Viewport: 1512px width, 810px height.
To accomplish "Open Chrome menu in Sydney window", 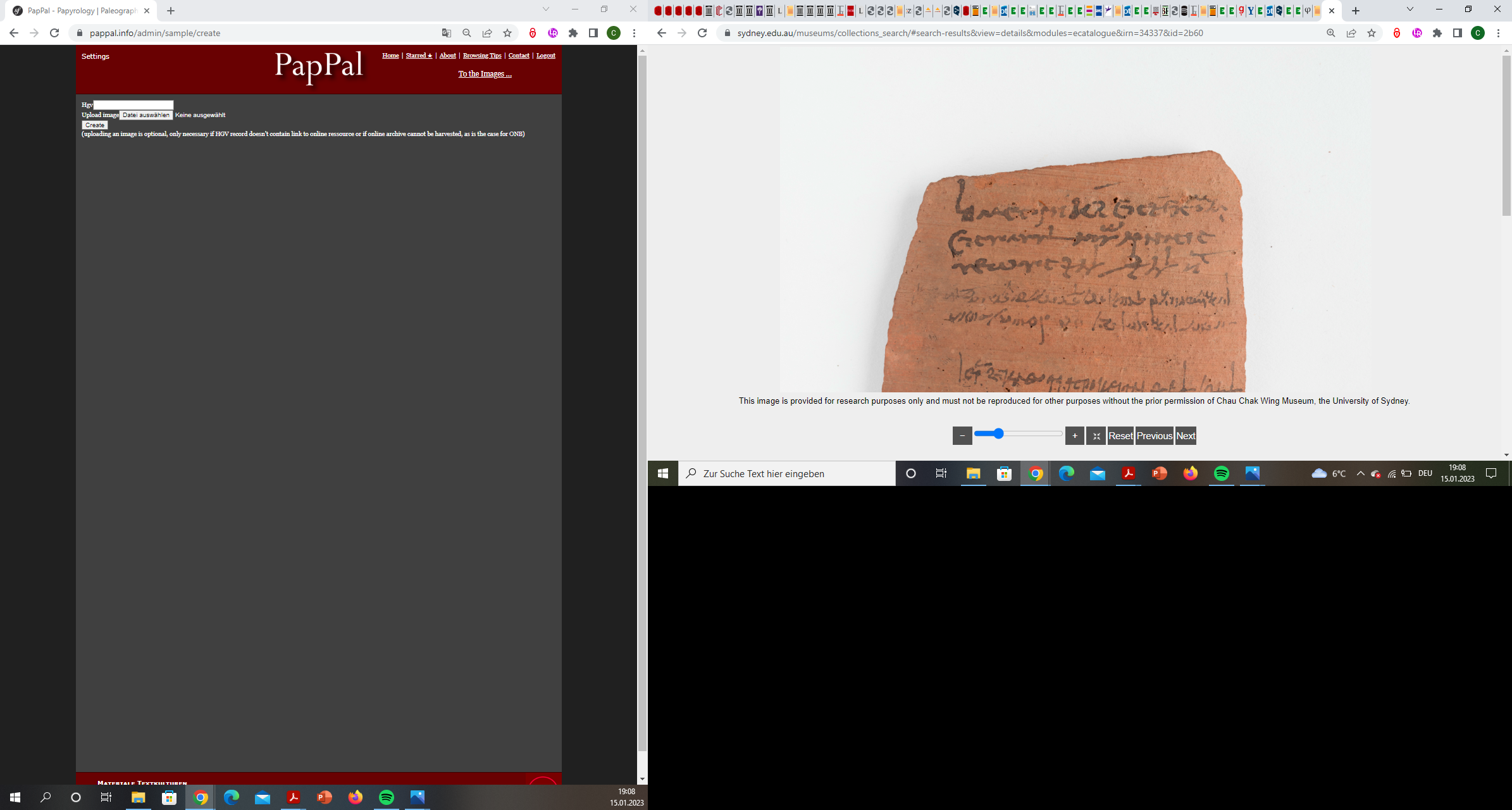I will (x=1498, y=33).
